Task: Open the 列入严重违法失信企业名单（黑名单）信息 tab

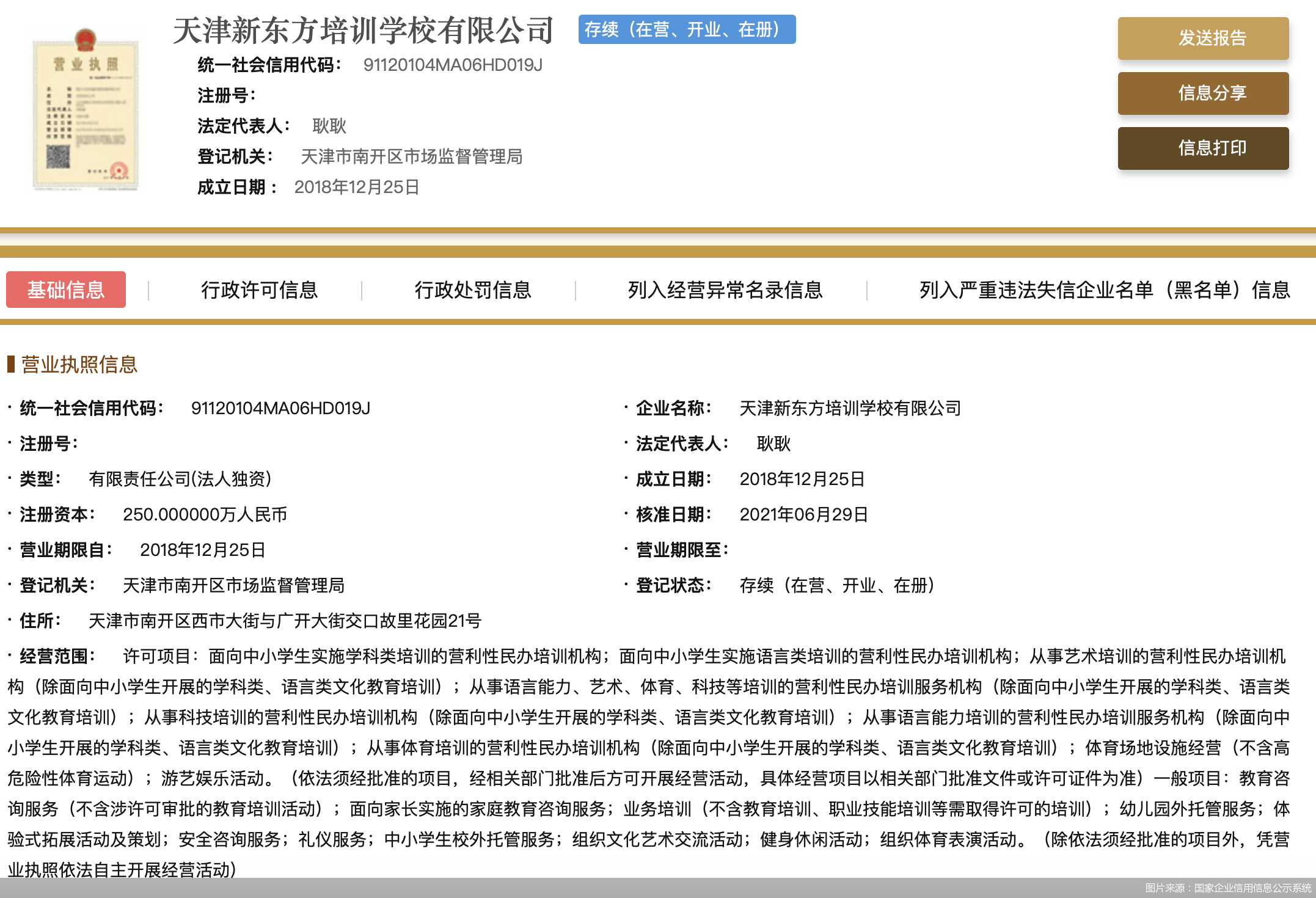Action: [x=1105, y=290]
